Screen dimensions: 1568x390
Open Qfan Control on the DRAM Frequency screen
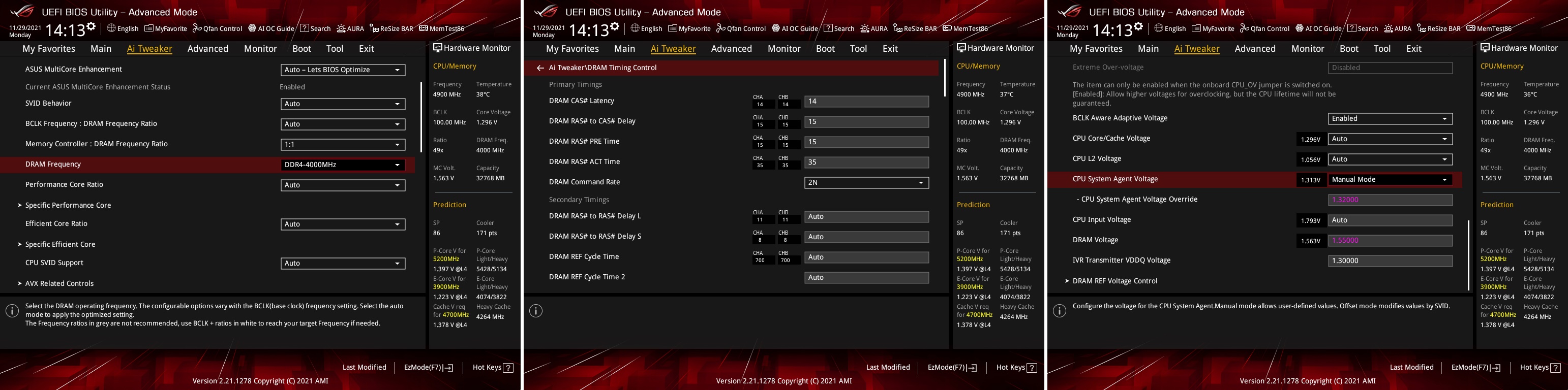217,28
